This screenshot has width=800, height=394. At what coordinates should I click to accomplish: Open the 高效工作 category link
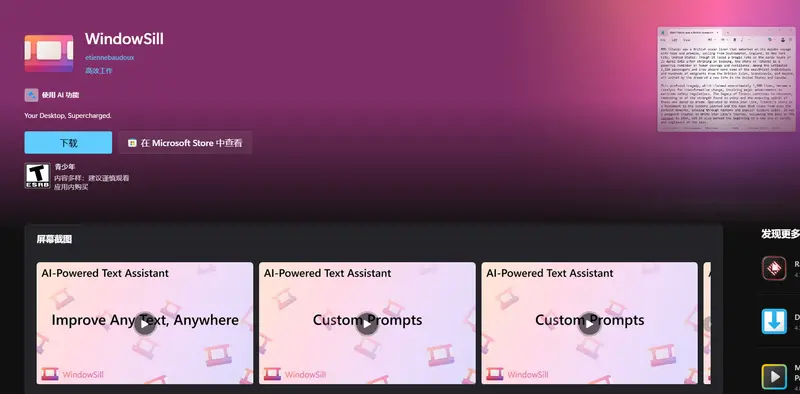[99, 71]
